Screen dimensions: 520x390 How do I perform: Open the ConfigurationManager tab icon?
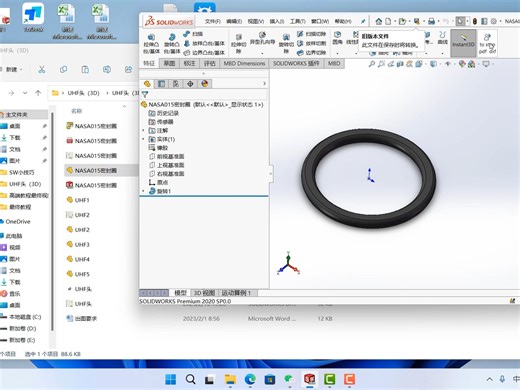coord(176,84)
